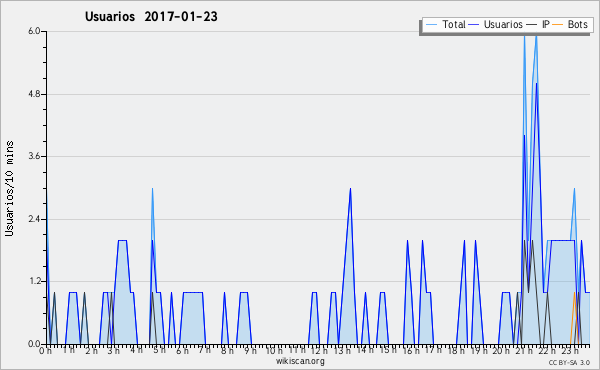Click the y-axis value 3.6
This screenshot has height=370, width=600.
pos(34,156)
